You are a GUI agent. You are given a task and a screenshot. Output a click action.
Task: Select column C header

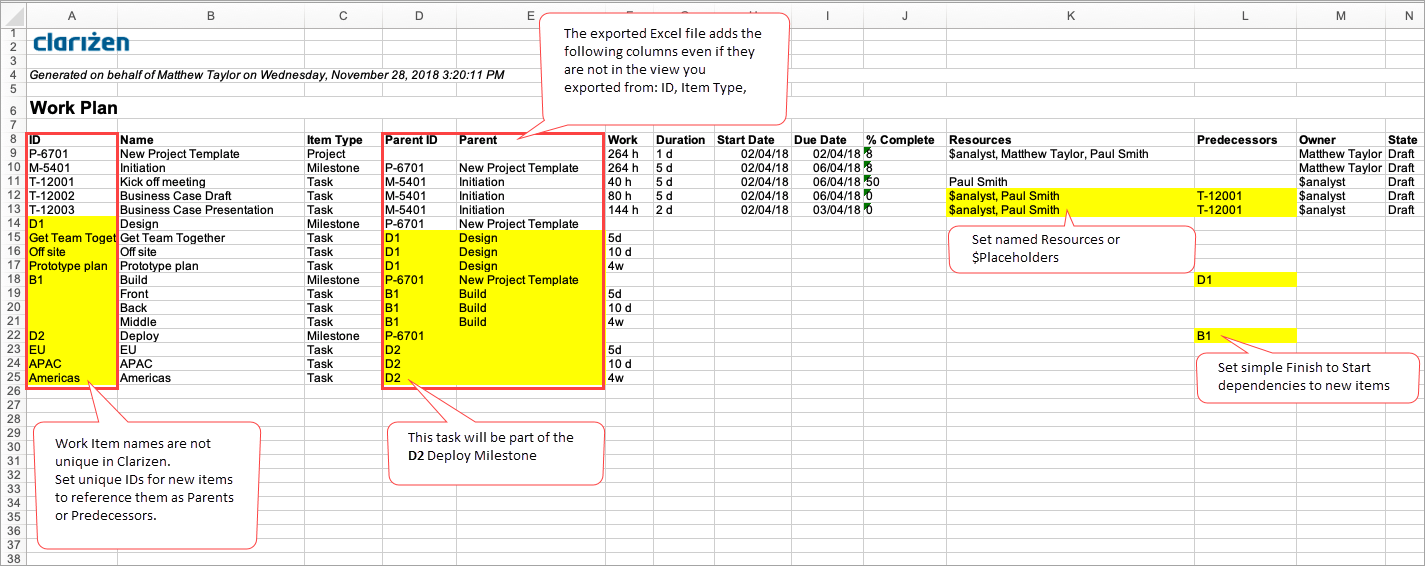(343, 16)
